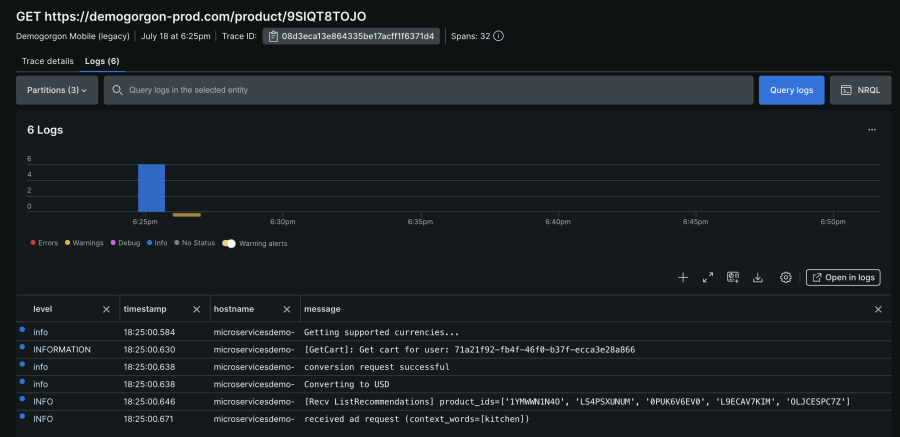The width and height of the screenshot is (900, 437).
Task: Click timestamp 18:25:00.646
Action: coord(149,401)
